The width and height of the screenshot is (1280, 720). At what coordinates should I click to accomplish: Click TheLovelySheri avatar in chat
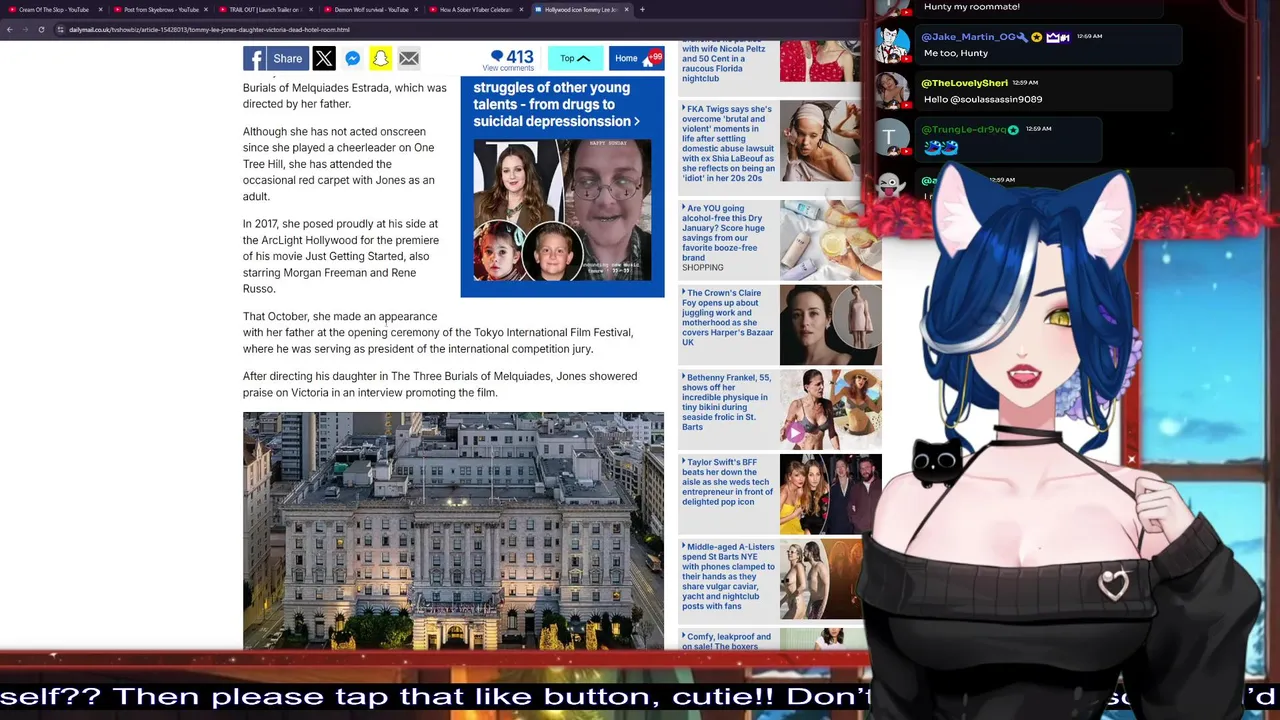pyautogui.click(x=890, y=92)
